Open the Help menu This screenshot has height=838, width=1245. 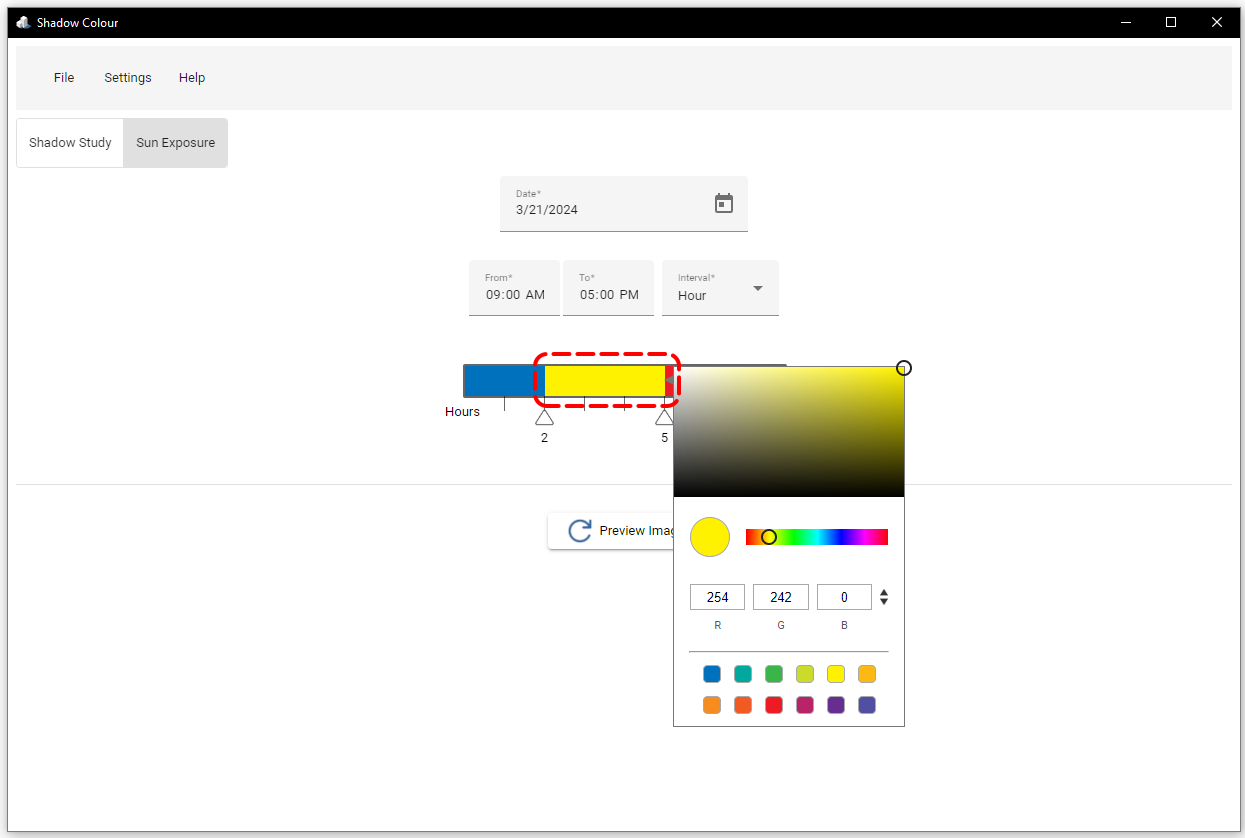tap(191, 77)
